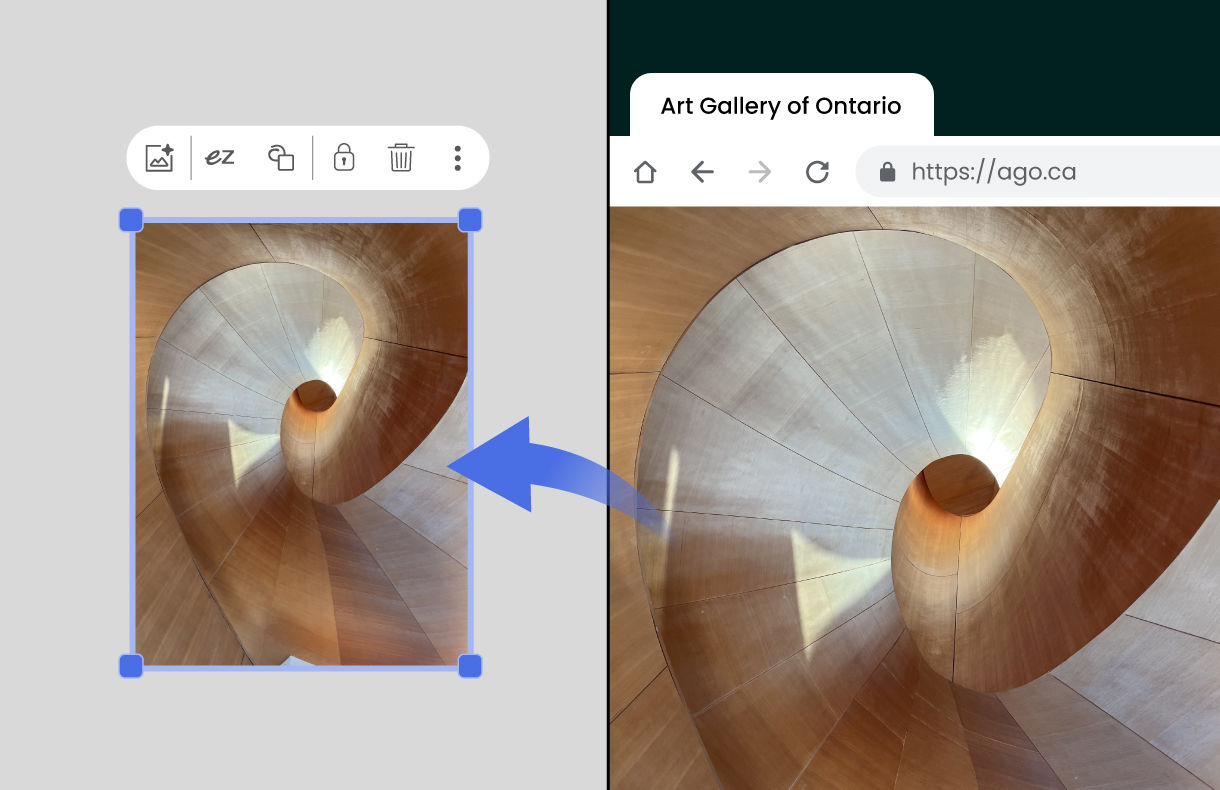Select the cropped staircase image on the canvas
1220x790 pixels.
click(x=299, y=440)
